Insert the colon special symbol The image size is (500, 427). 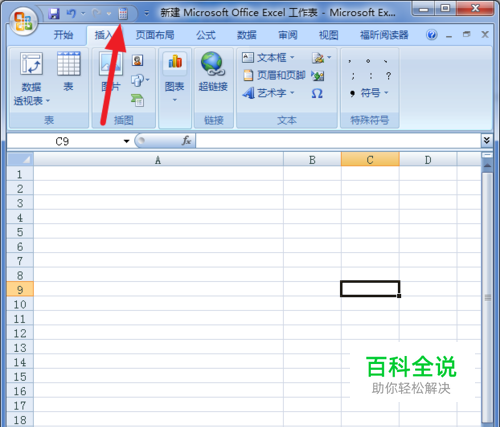[x=371, y=76]
